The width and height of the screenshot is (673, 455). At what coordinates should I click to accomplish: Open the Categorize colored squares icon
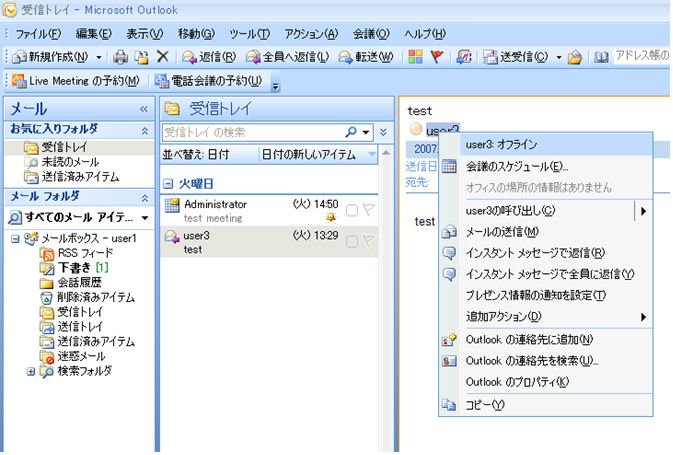point(415,57)
